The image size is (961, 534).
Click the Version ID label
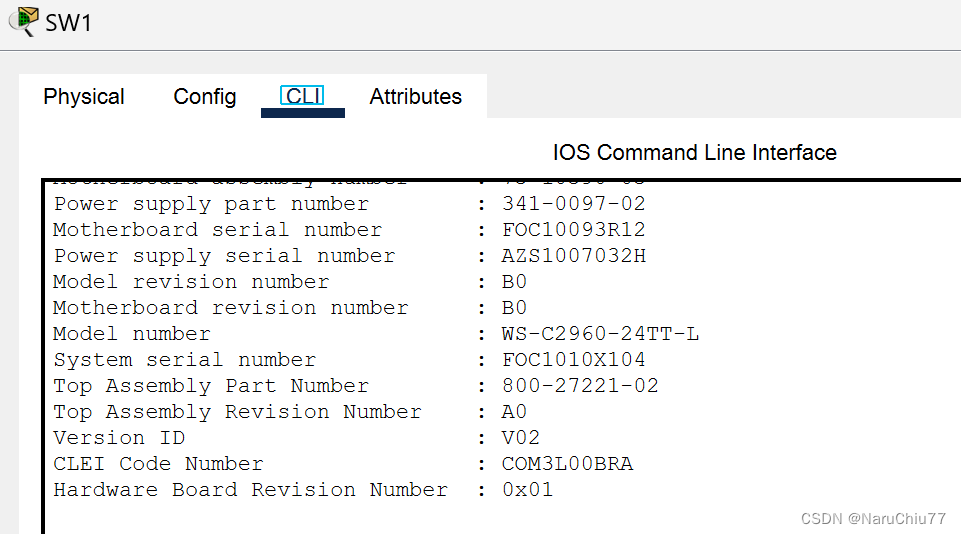click(119, 438)
